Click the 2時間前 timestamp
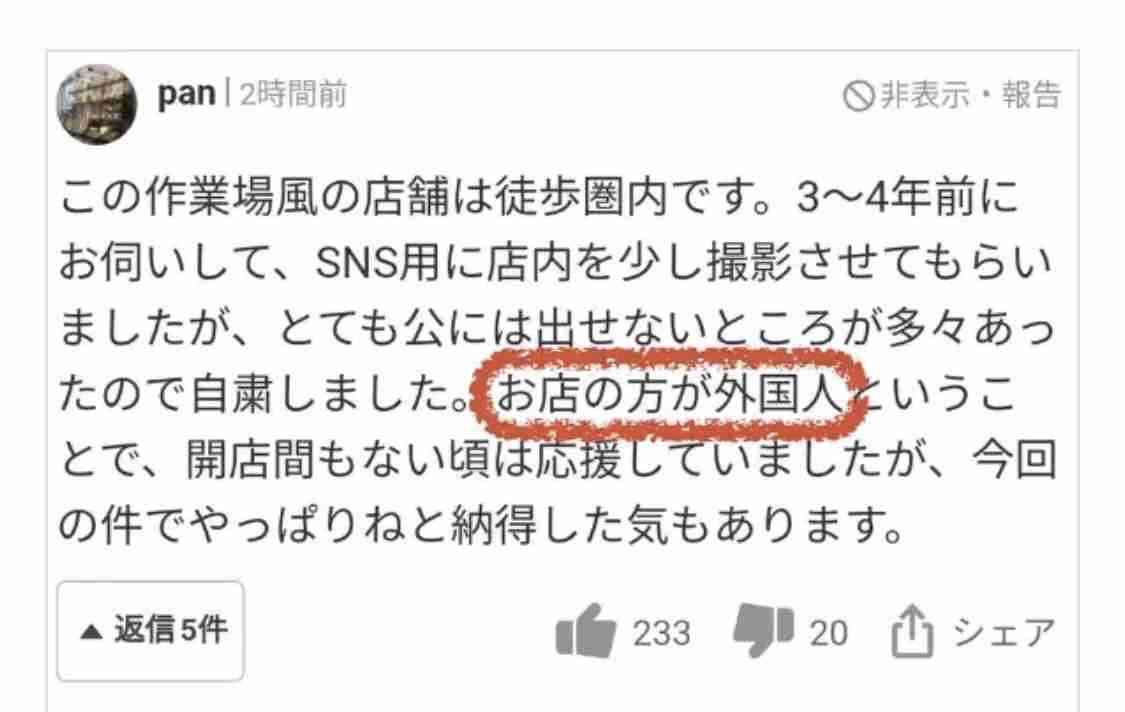Screen dimensions: 1125x712 293,95
